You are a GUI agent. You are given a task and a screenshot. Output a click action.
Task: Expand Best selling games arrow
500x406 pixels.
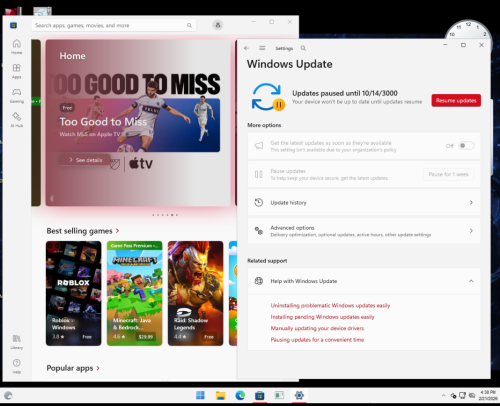click(x=117, y=231)
